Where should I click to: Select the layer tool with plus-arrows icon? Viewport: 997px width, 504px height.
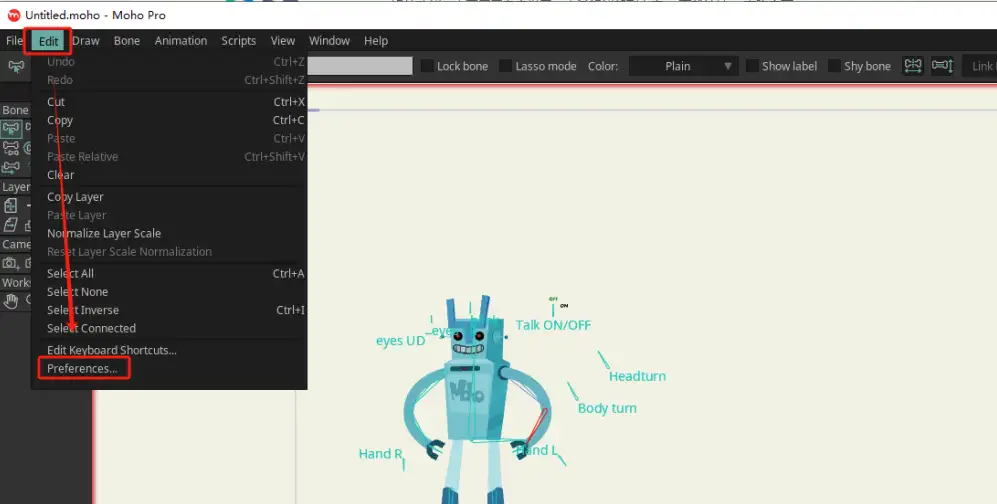[11, 205]
